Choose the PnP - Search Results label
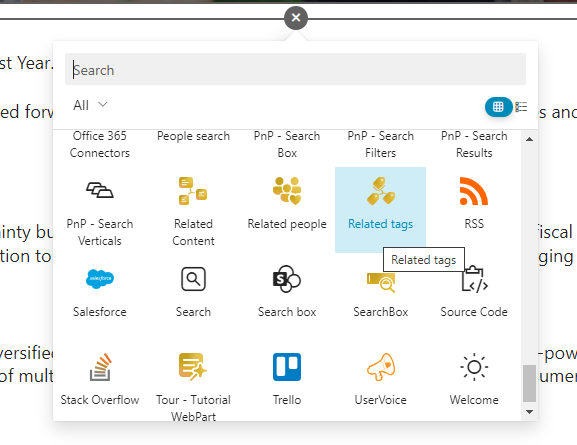The height and width of the screenshot is (445, 577). tap(474, 144)
